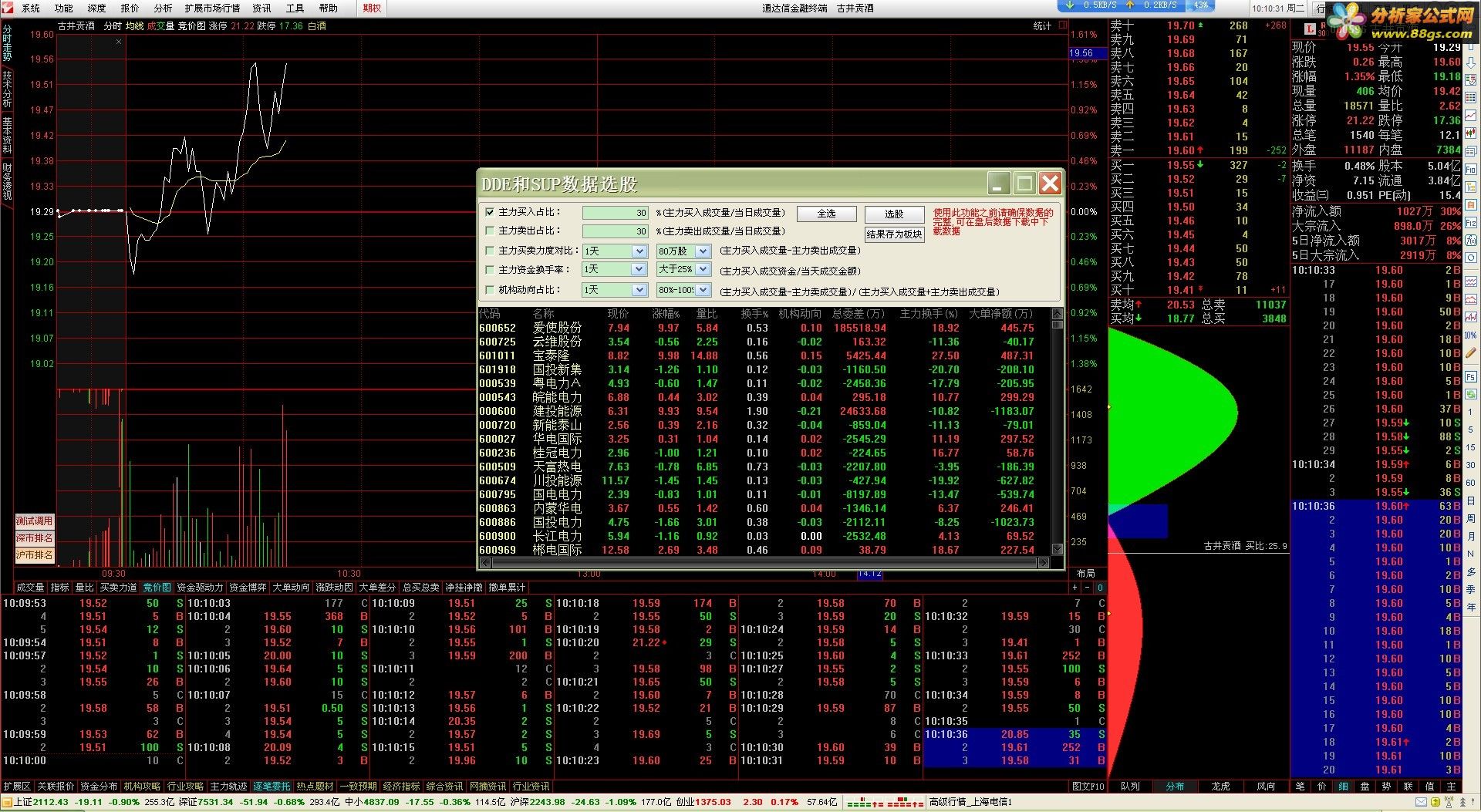Screen dimensions: 1481x812
Task: Enable the 机构动向占比 checkbox
Action: (x=490, y=290)
